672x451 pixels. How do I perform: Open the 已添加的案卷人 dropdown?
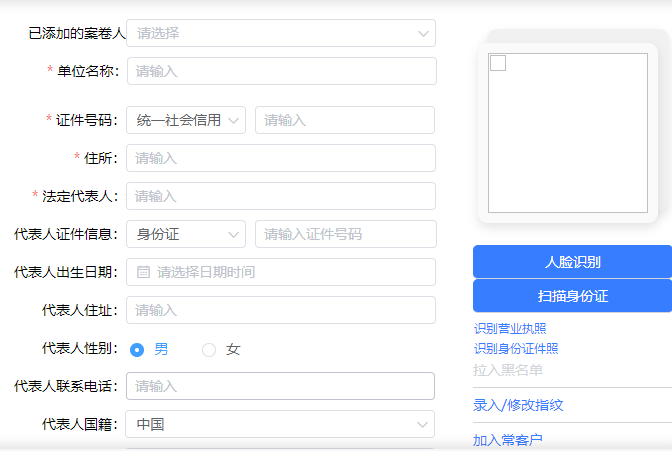(281, 33)
